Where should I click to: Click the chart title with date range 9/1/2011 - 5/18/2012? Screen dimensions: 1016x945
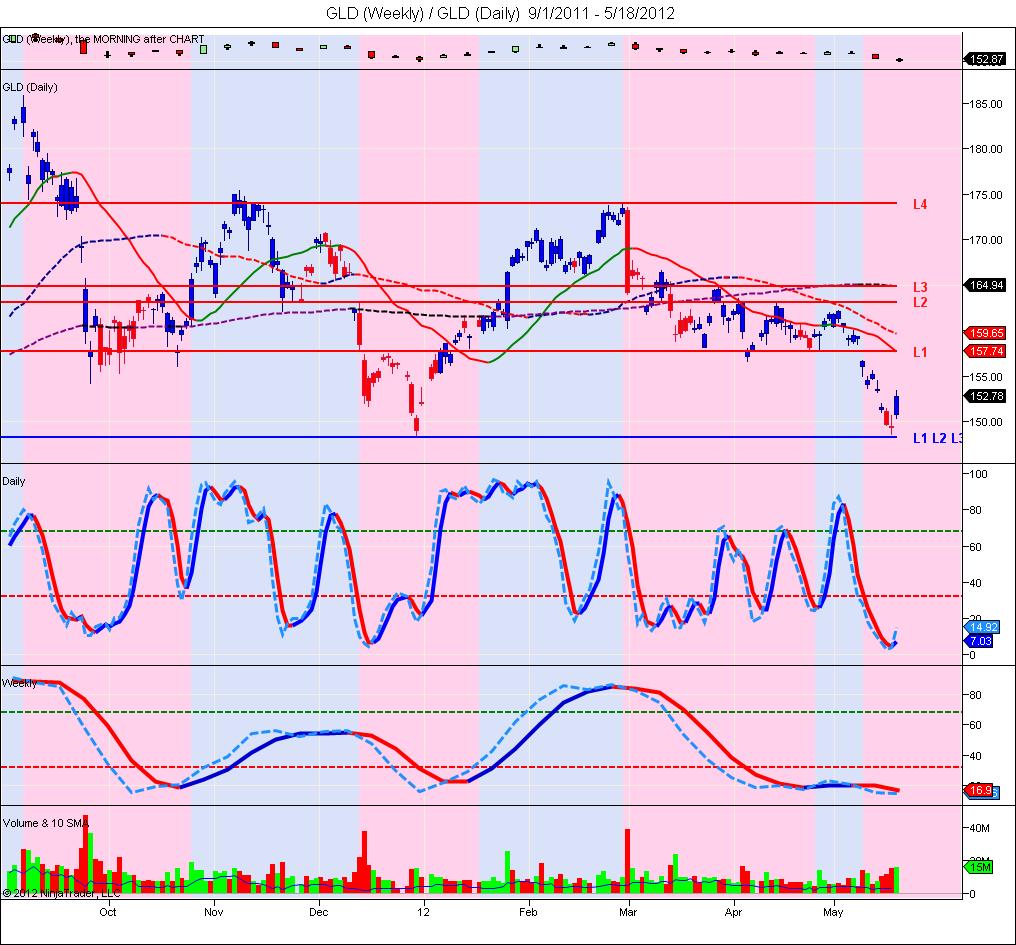tap(500, 13)
